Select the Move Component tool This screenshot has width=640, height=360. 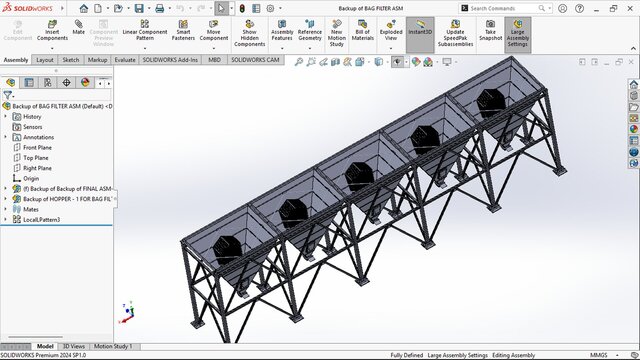(214, 31)
